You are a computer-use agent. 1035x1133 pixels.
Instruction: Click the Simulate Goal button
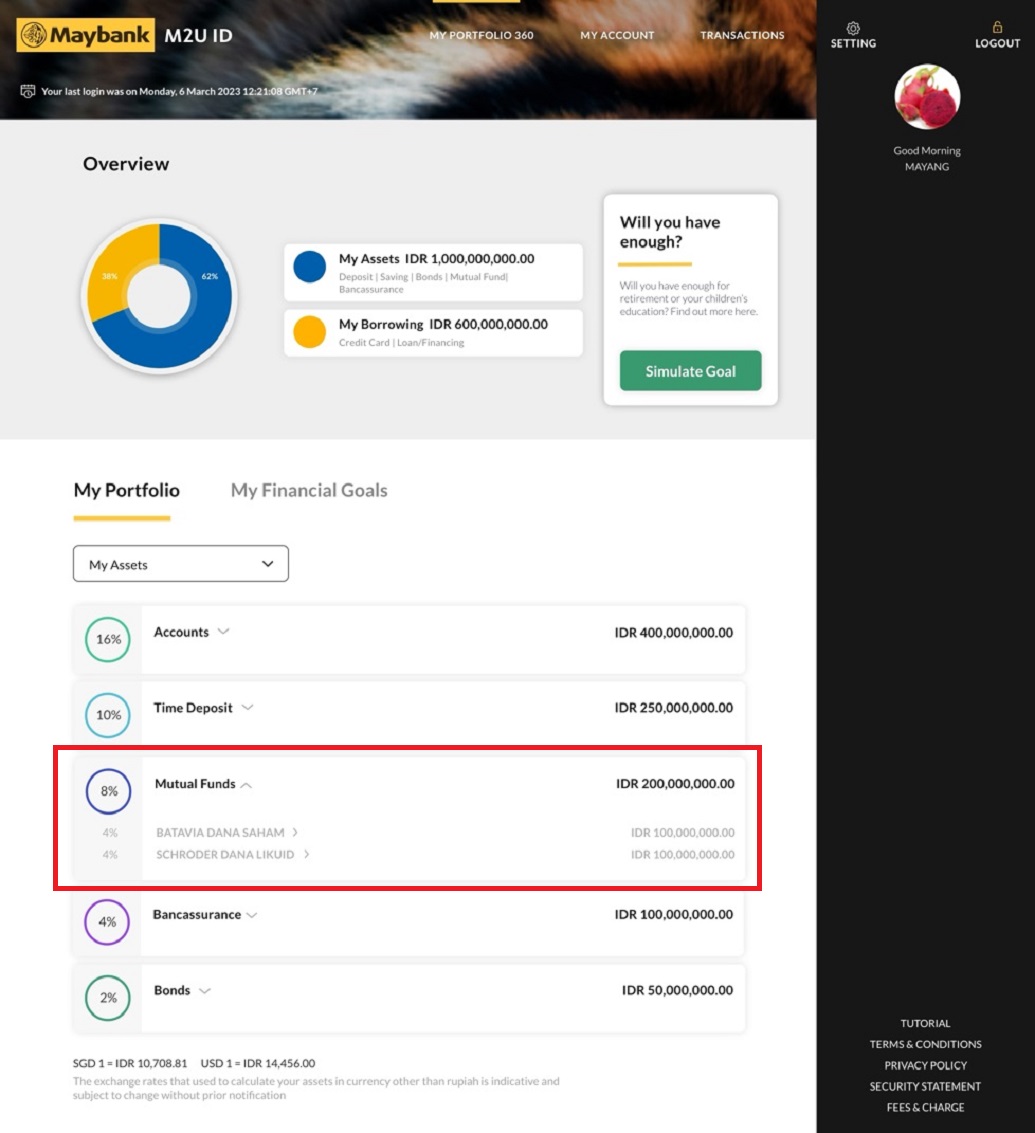pyautogui.click(x=690, y=371)
